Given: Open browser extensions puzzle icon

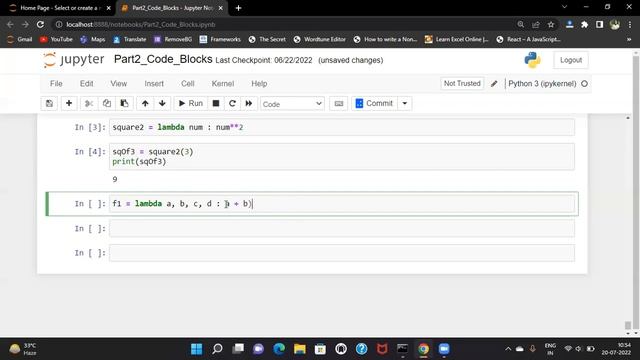Looking at the screenshot, I should click(x=584, y=24).
